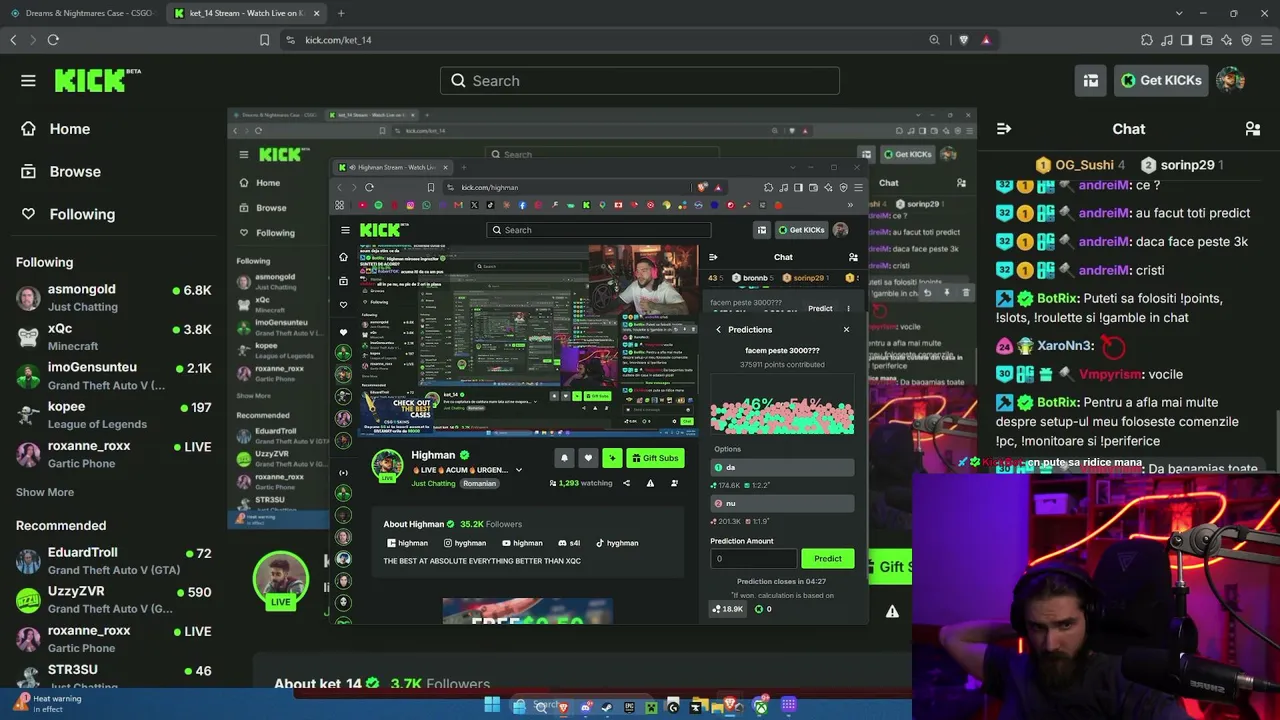The image size is (1280, 720).
Task: Open the Windows Start menu
Action: 492,706
